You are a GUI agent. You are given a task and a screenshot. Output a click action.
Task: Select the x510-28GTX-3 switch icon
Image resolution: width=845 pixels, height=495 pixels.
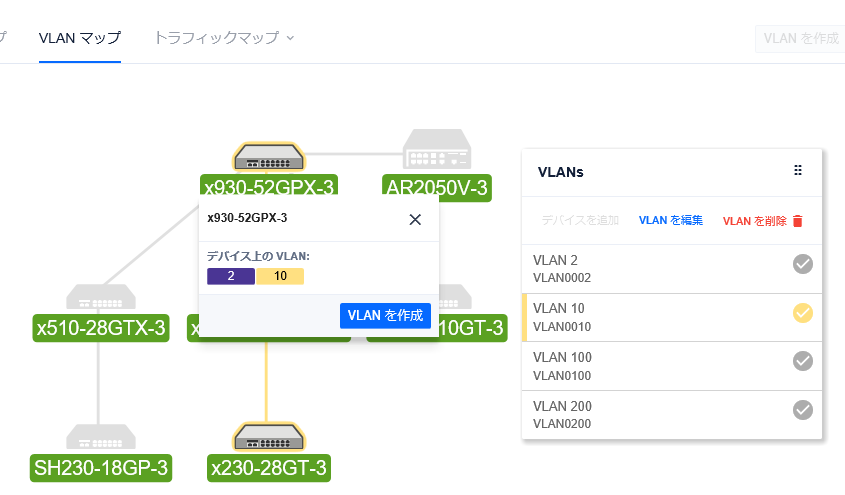(101, 297)
